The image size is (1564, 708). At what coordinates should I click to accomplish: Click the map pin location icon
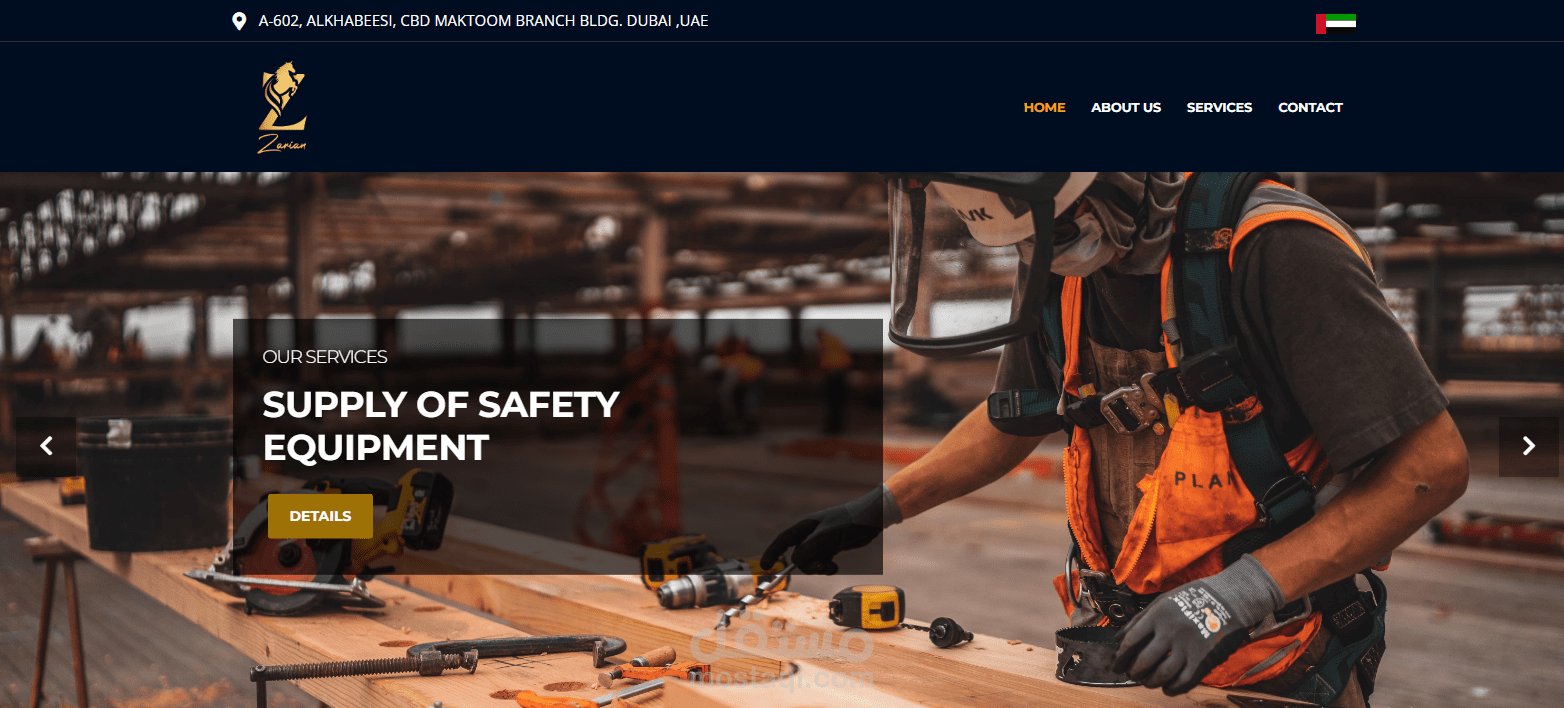(239, 21)
